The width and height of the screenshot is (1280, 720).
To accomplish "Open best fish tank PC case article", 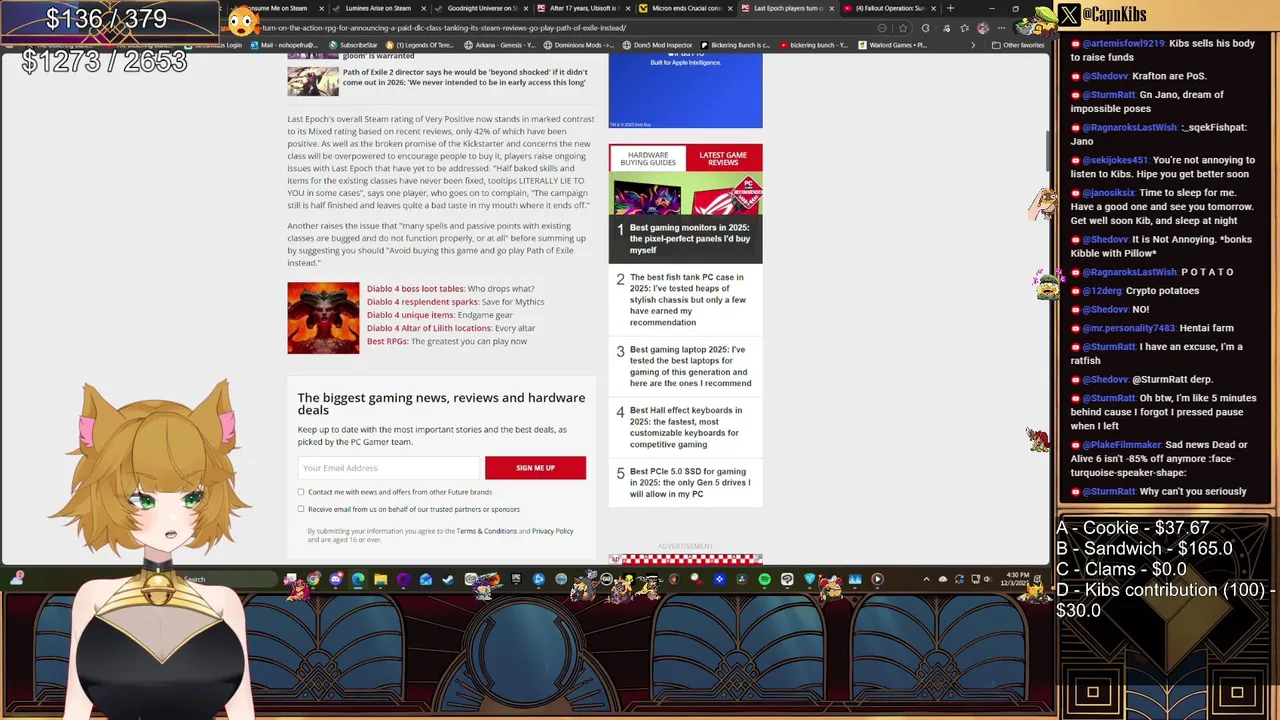I will 688,300.
